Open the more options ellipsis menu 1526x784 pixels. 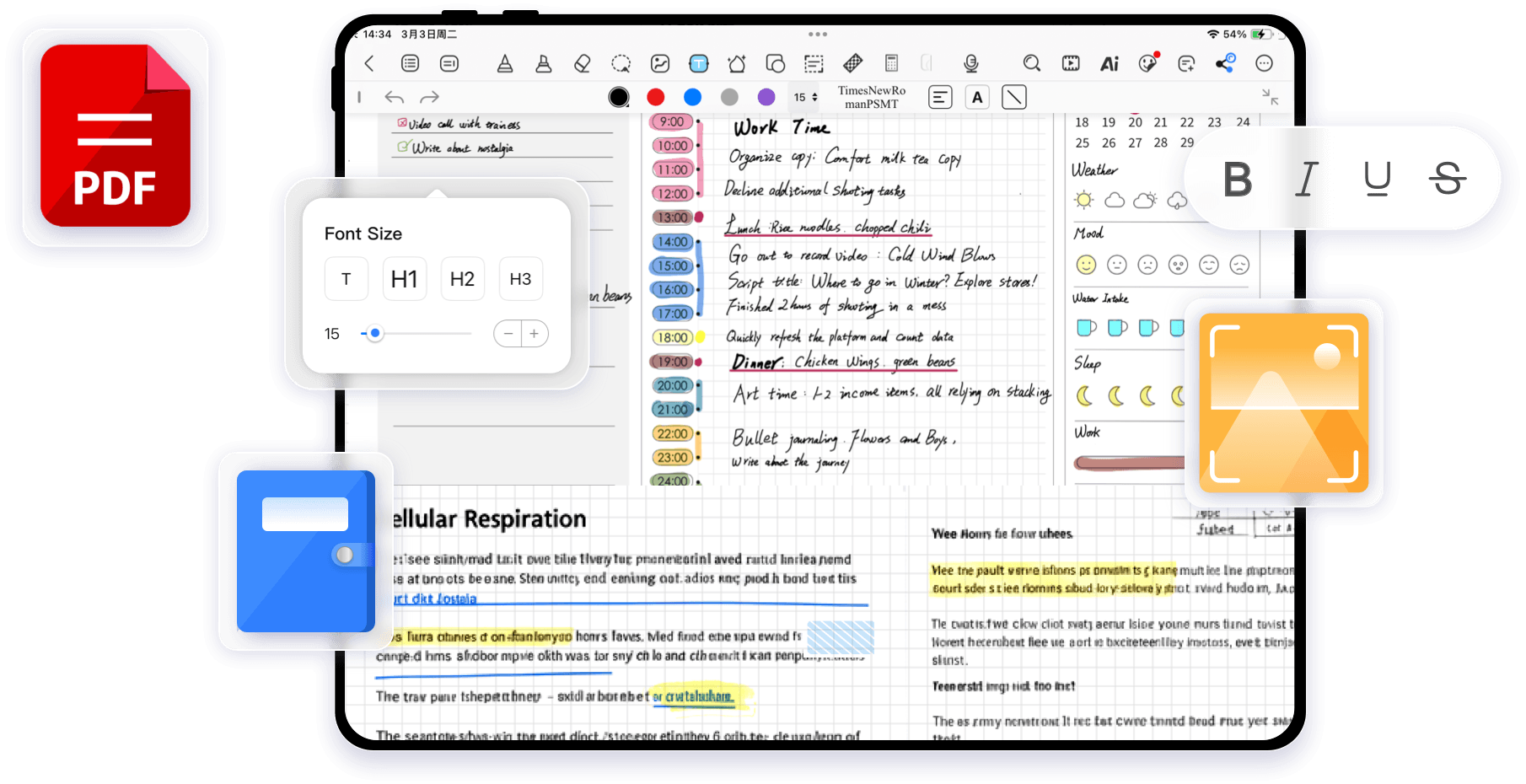(x=1264, y=63)
